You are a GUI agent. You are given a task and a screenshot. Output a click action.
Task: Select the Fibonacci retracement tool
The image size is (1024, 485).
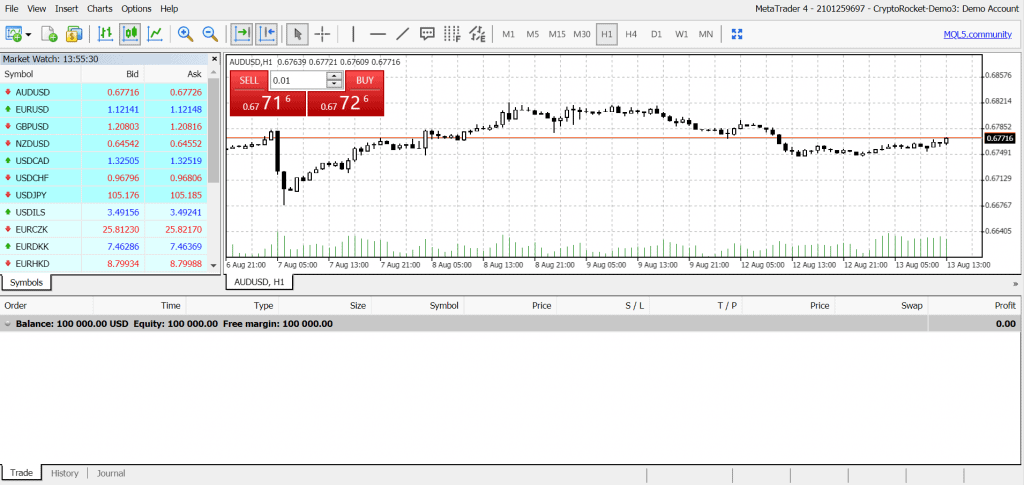(x=451, y=33)
